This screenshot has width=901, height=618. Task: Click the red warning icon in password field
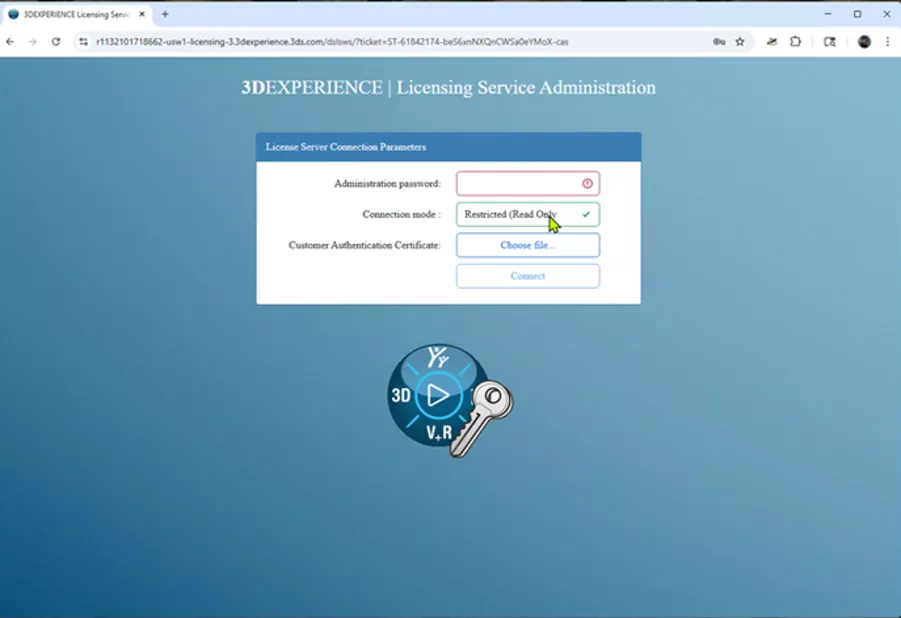click(x=587, y=183)
